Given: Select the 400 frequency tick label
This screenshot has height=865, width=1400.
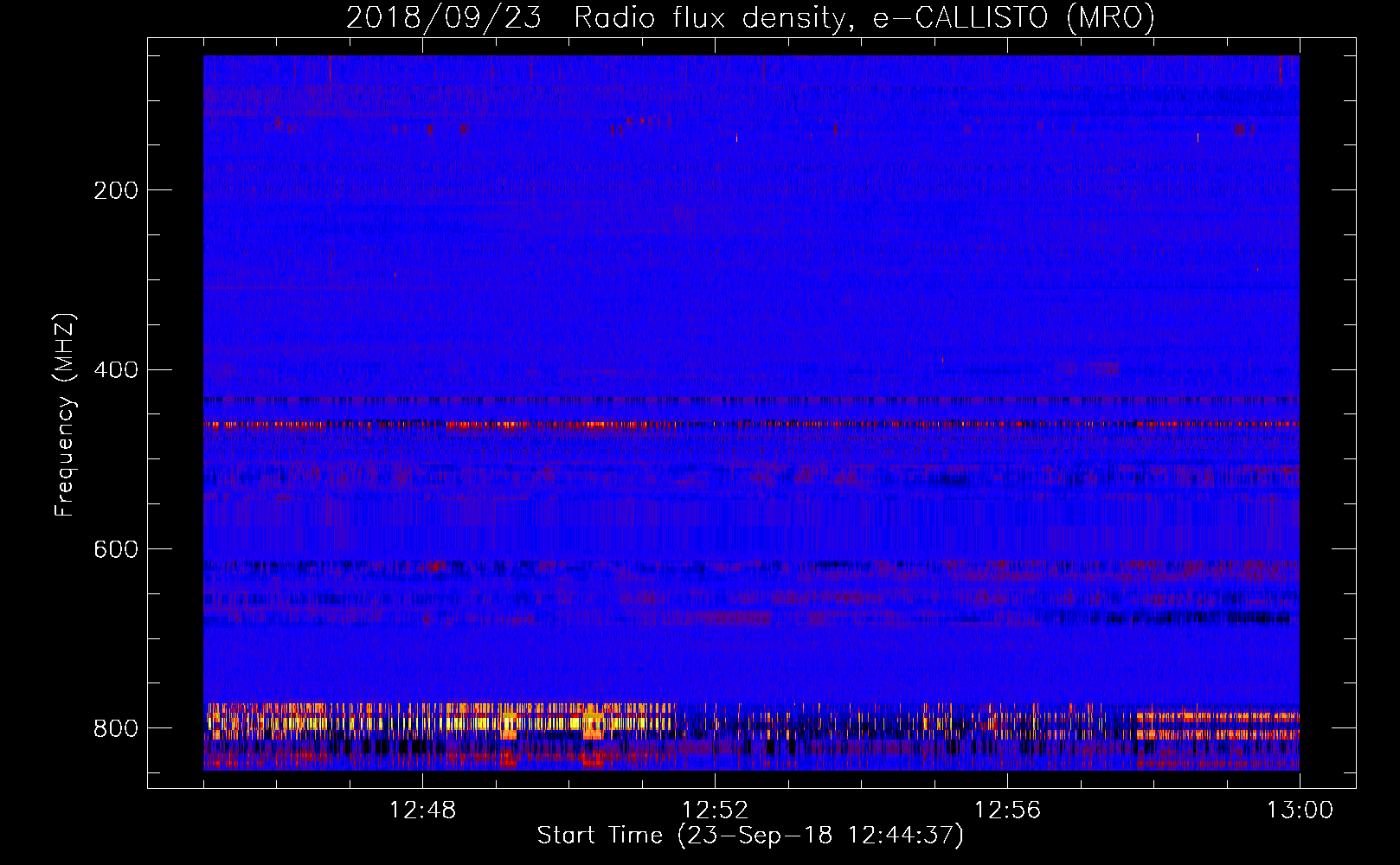Looking at the screenshot, I should coord(116,370).
